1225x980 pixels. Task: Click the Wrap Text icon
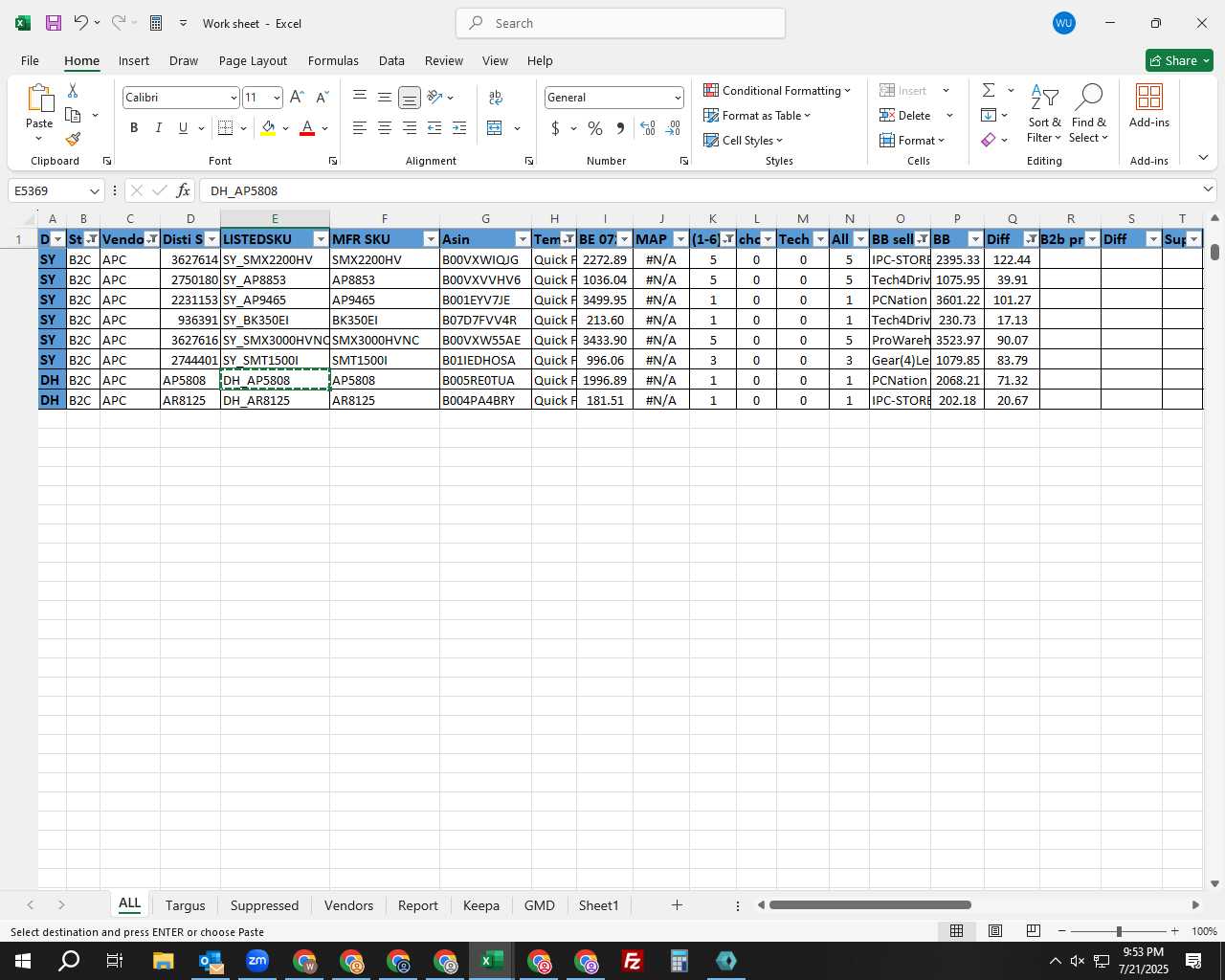click(496, 98)
